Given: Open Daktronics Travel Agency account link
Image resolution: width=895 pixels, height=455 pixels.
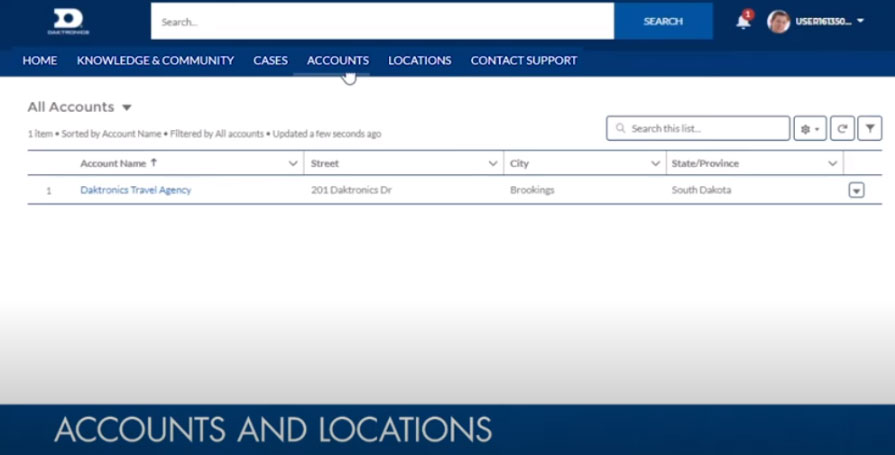Looking at the screenshot, I should 135,190.
